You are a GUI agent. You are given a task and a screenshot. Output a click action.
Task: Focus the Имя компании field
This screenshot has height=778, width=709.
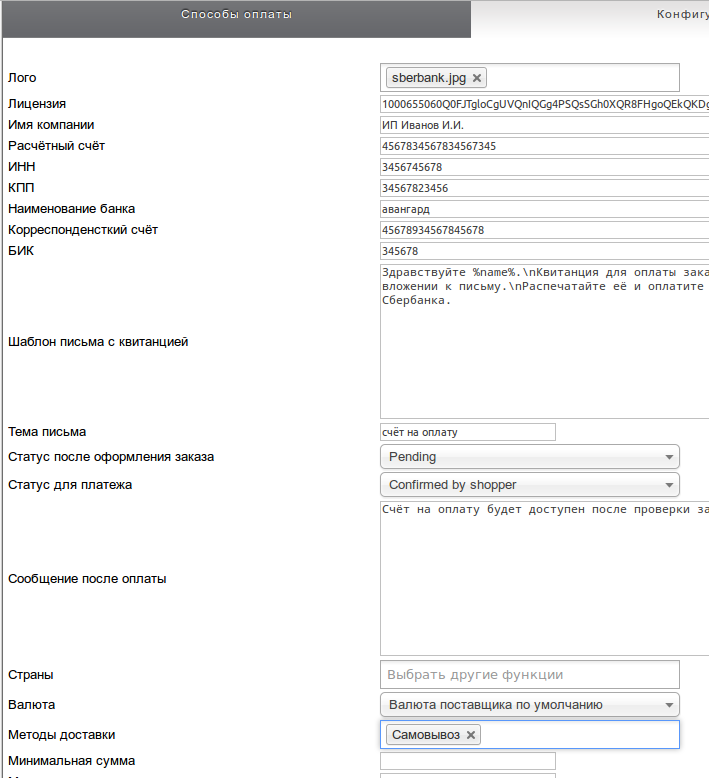coord(544,125)
